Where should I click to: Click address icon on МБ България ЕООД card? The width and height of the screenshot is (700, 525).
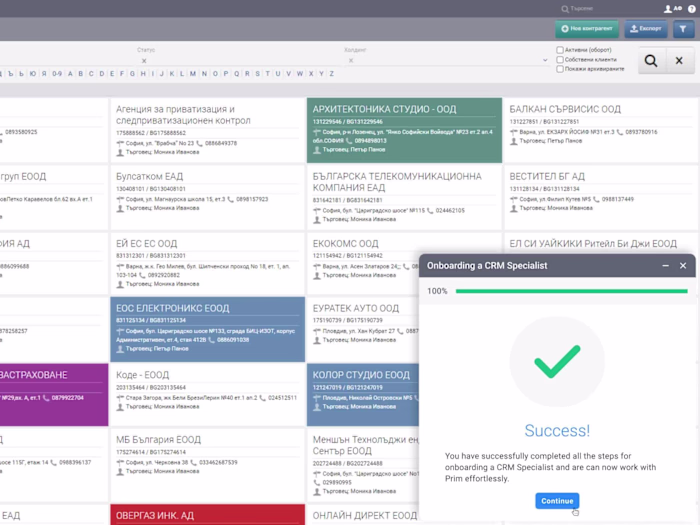[x=120, y=462]
